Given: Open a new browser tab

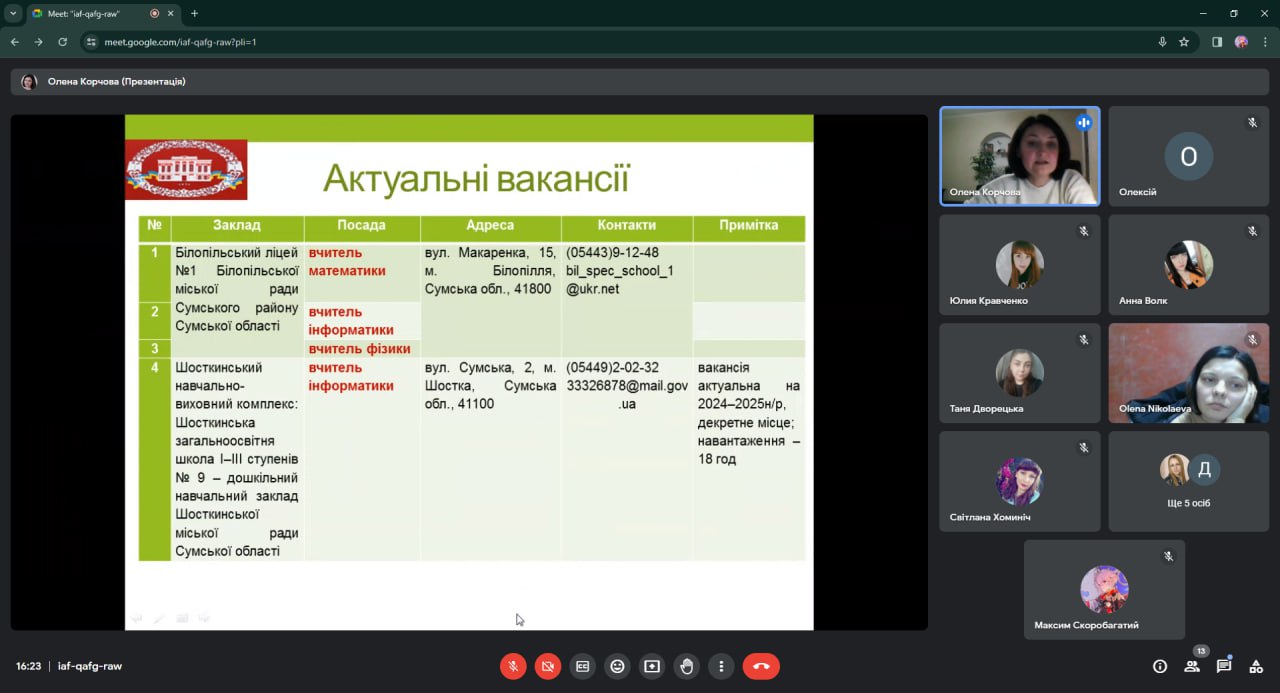Looking at the screenshot, I should 194,13.
